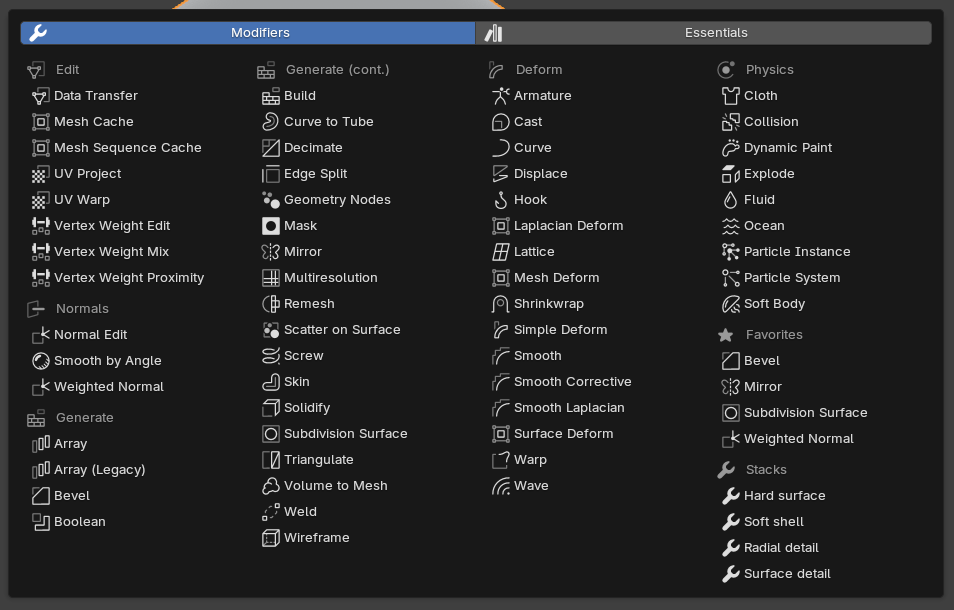Click the Hook modifier icon
Viewport: 954px width, 610px height.
[500, 199]
